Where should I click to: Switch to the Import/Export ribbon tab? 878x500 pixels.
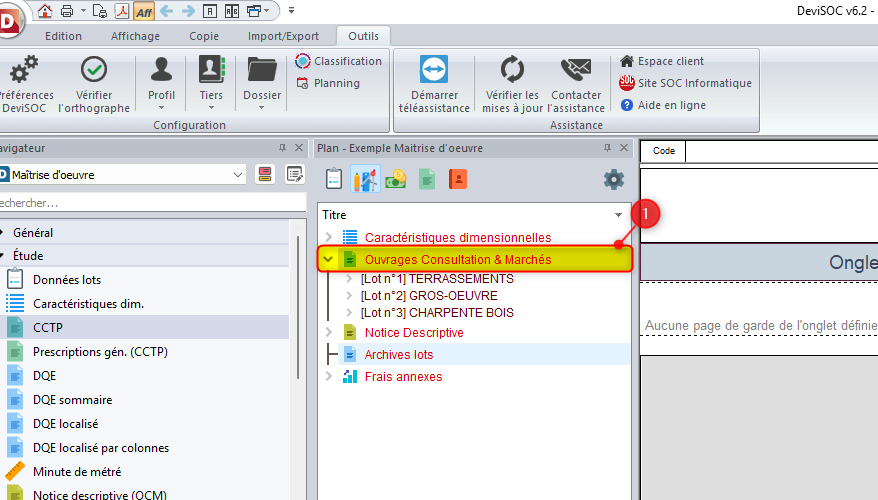283,36
